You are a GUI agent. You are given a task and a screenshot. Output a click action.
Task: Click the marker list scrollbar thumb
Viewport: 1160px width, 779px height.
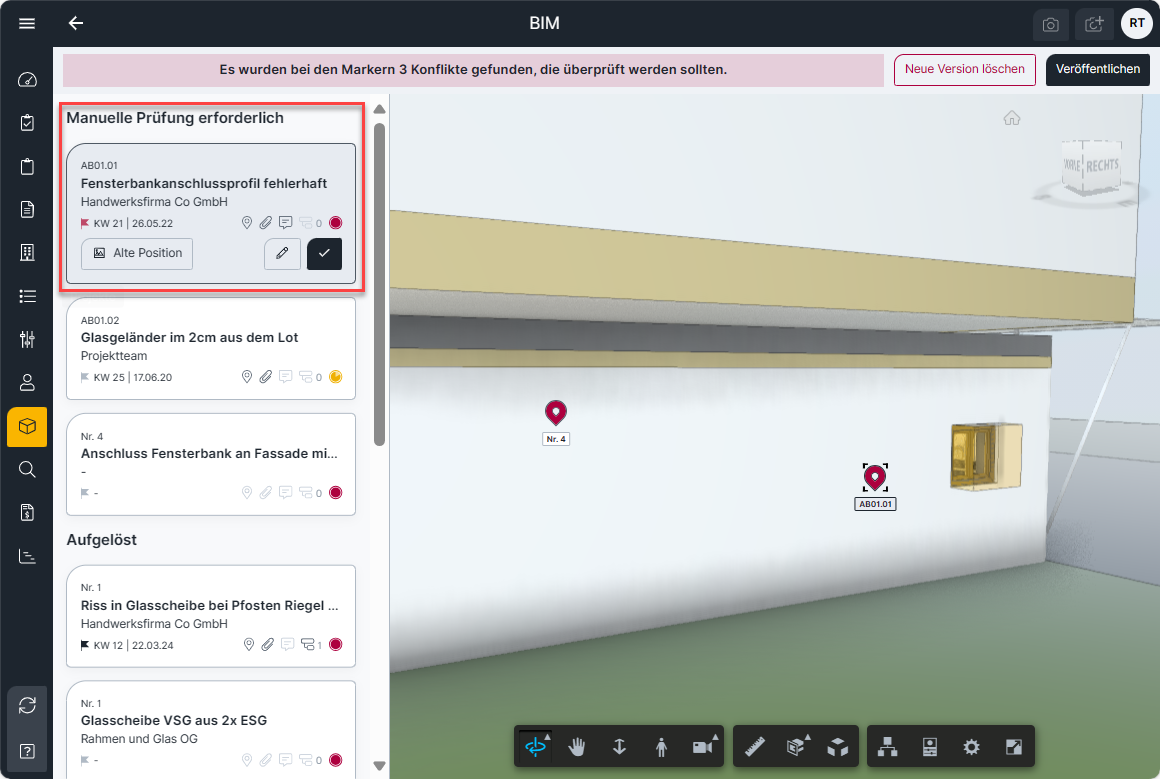click(380, 285)
